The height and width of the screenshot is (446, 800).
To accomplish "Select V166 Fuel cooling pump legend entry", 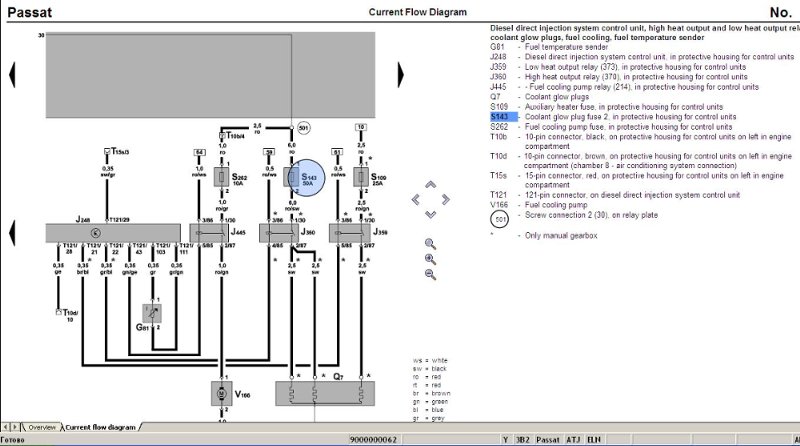I will tap(539, 205).
